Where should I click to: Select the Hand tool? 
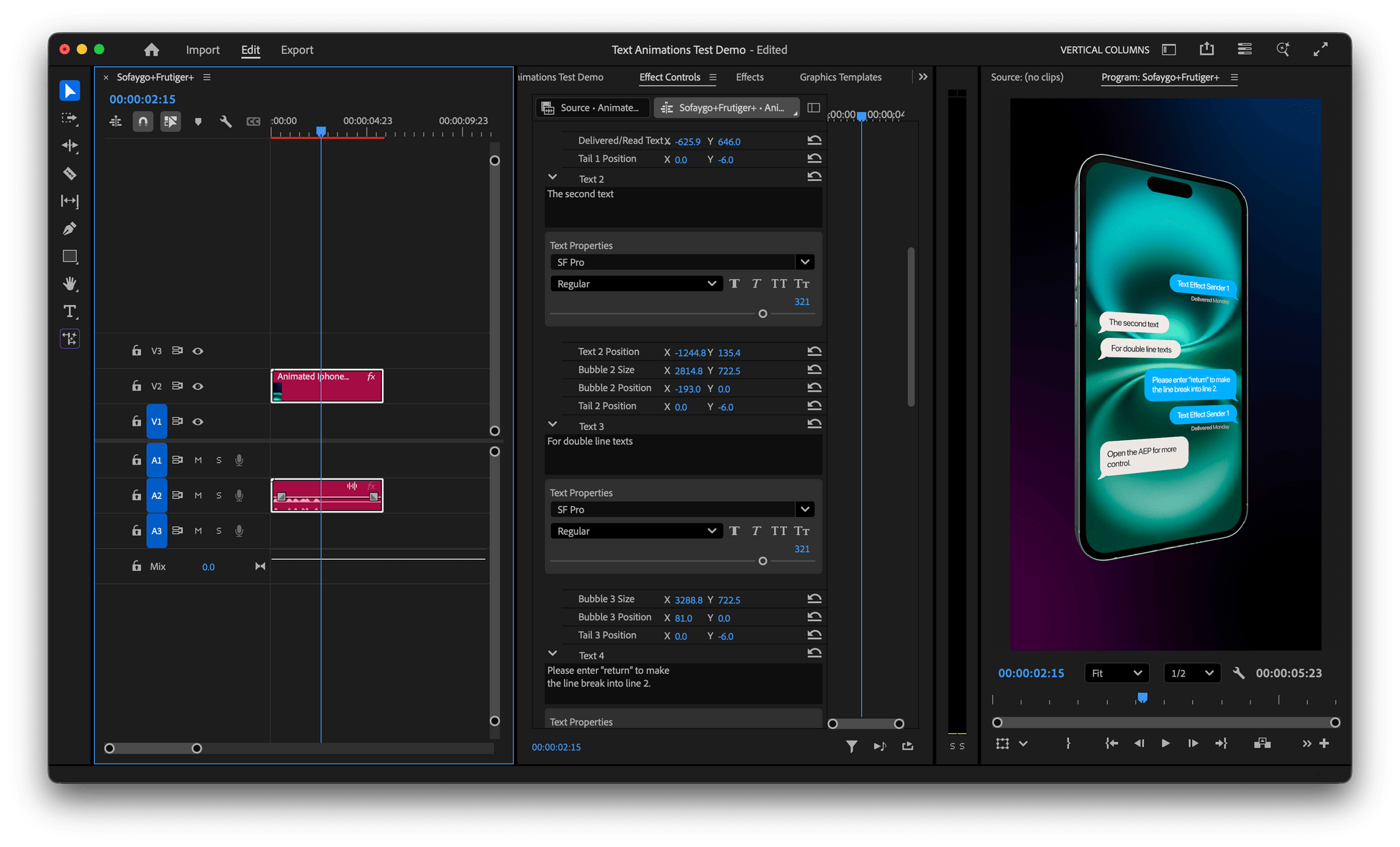coord(70,283)
